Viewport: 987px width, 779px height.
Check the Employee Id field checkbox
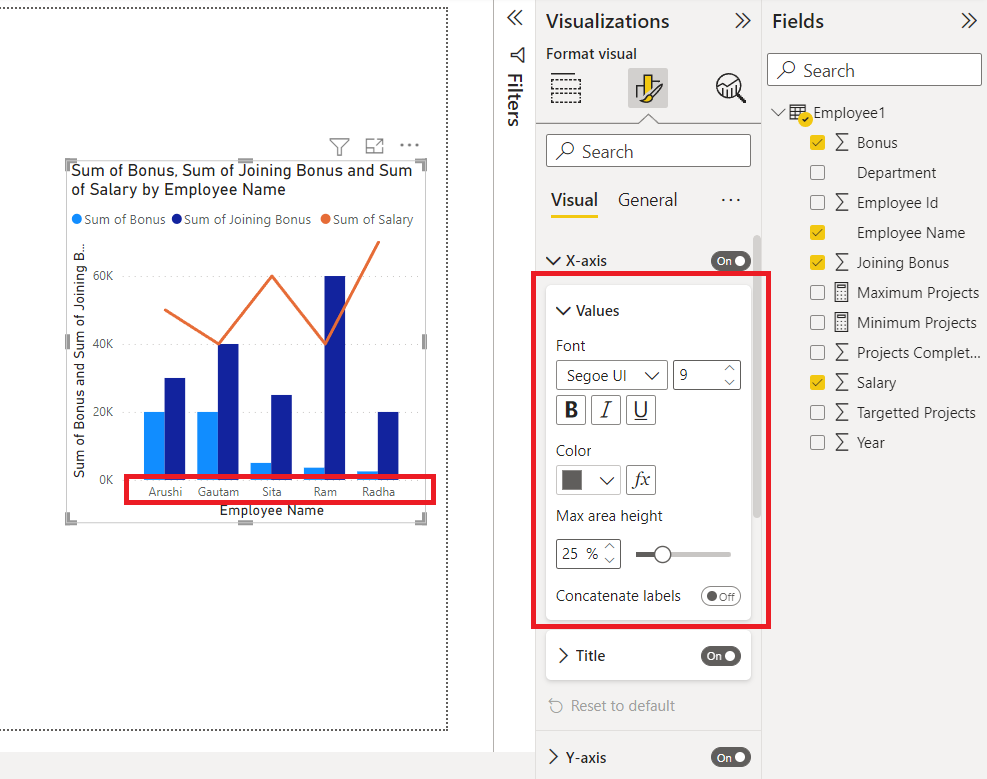point(817,203)
